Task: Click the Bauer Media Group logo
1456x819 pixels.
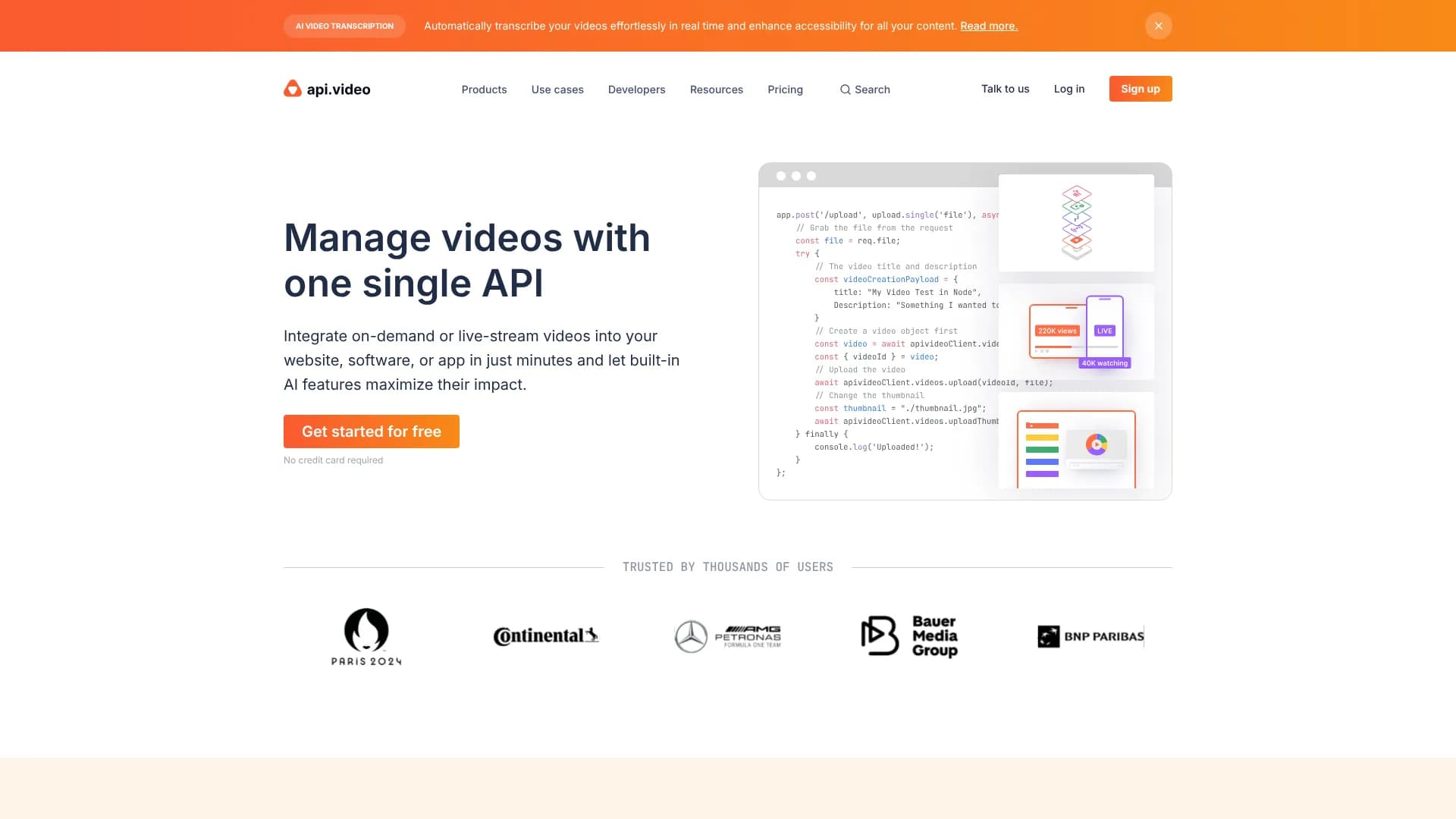Action: [909, 636]
